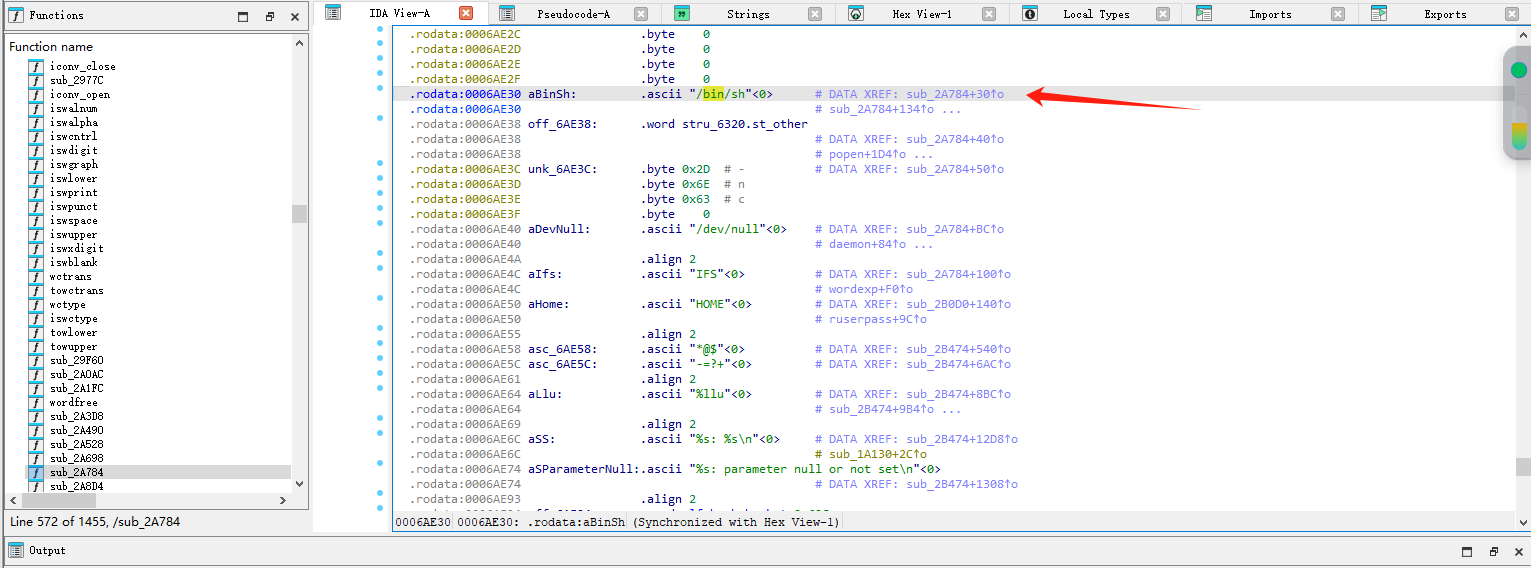
Task: Click the green indicator in overview strip
Action: point(1518,70)
